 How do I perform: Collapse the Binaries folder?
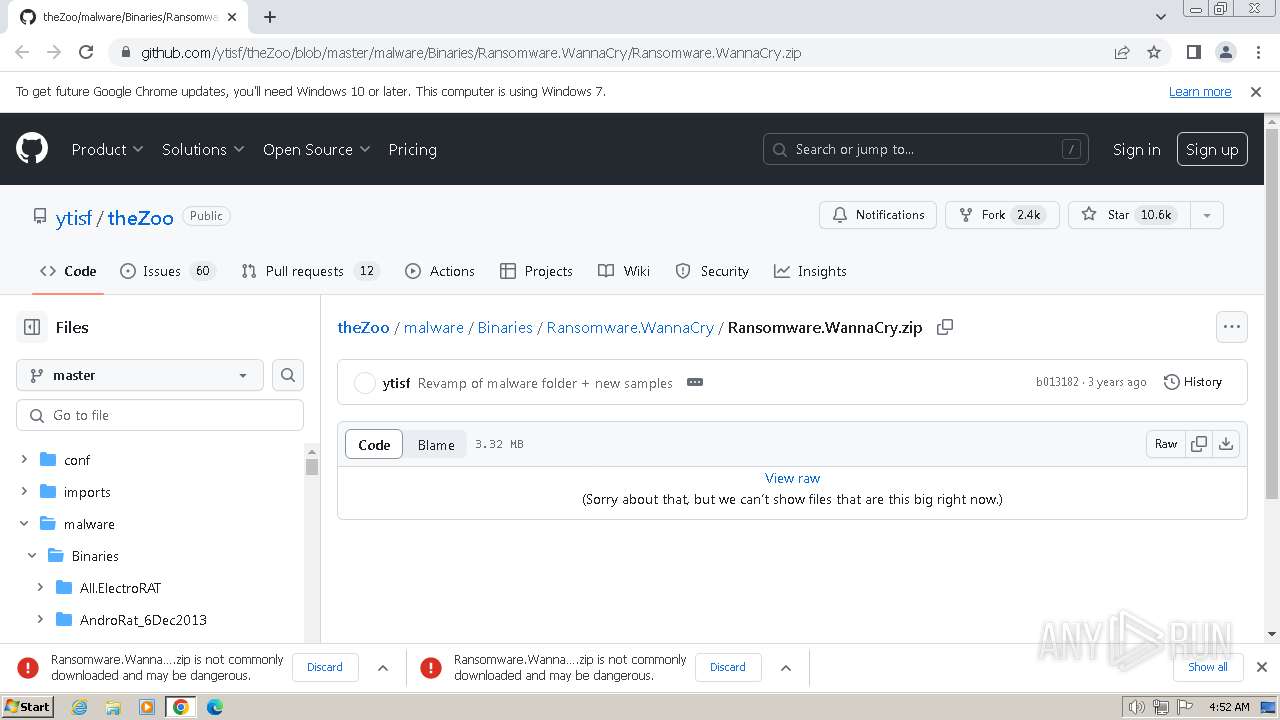click(32, 556)
